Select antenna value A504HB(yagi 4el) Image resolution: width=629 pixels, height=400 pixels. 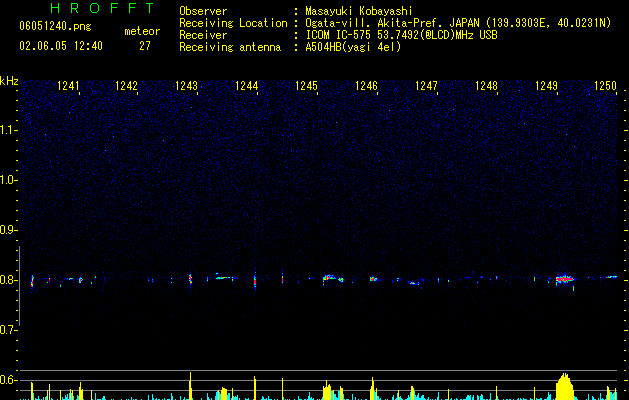[x=353, y=47]
